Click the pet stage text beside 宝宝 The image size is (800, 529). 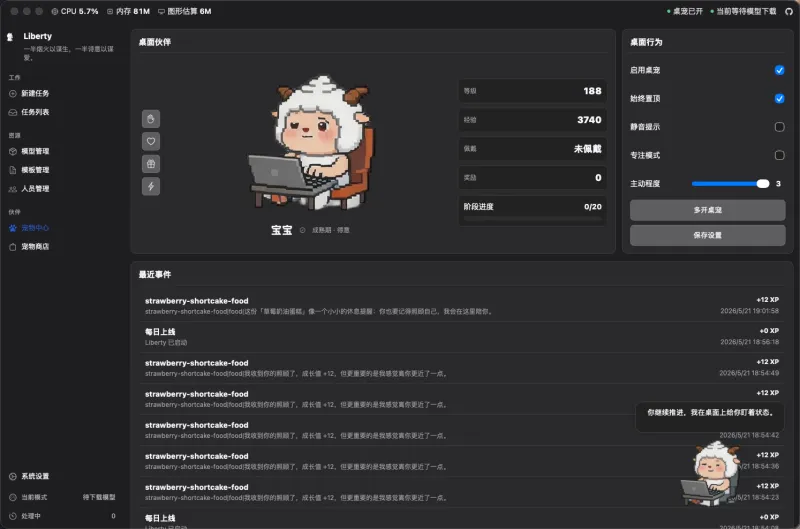coord(331,231)
